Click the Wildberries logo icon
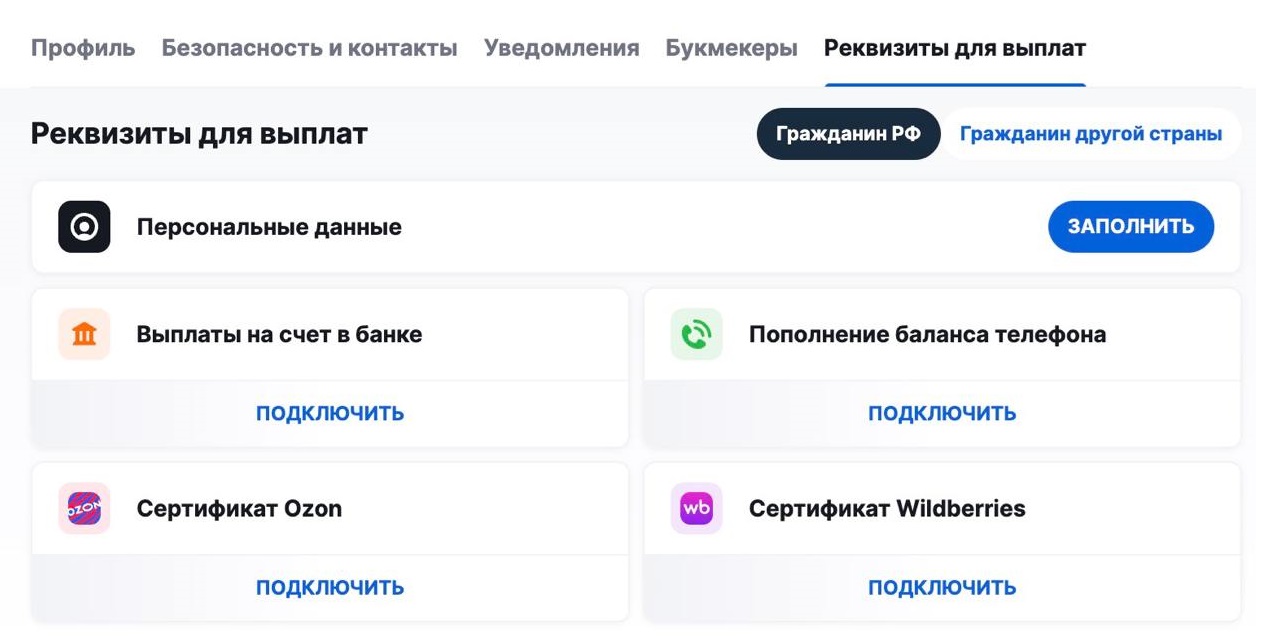Viewport: 1271px width, 641px height. coord(696,508)
